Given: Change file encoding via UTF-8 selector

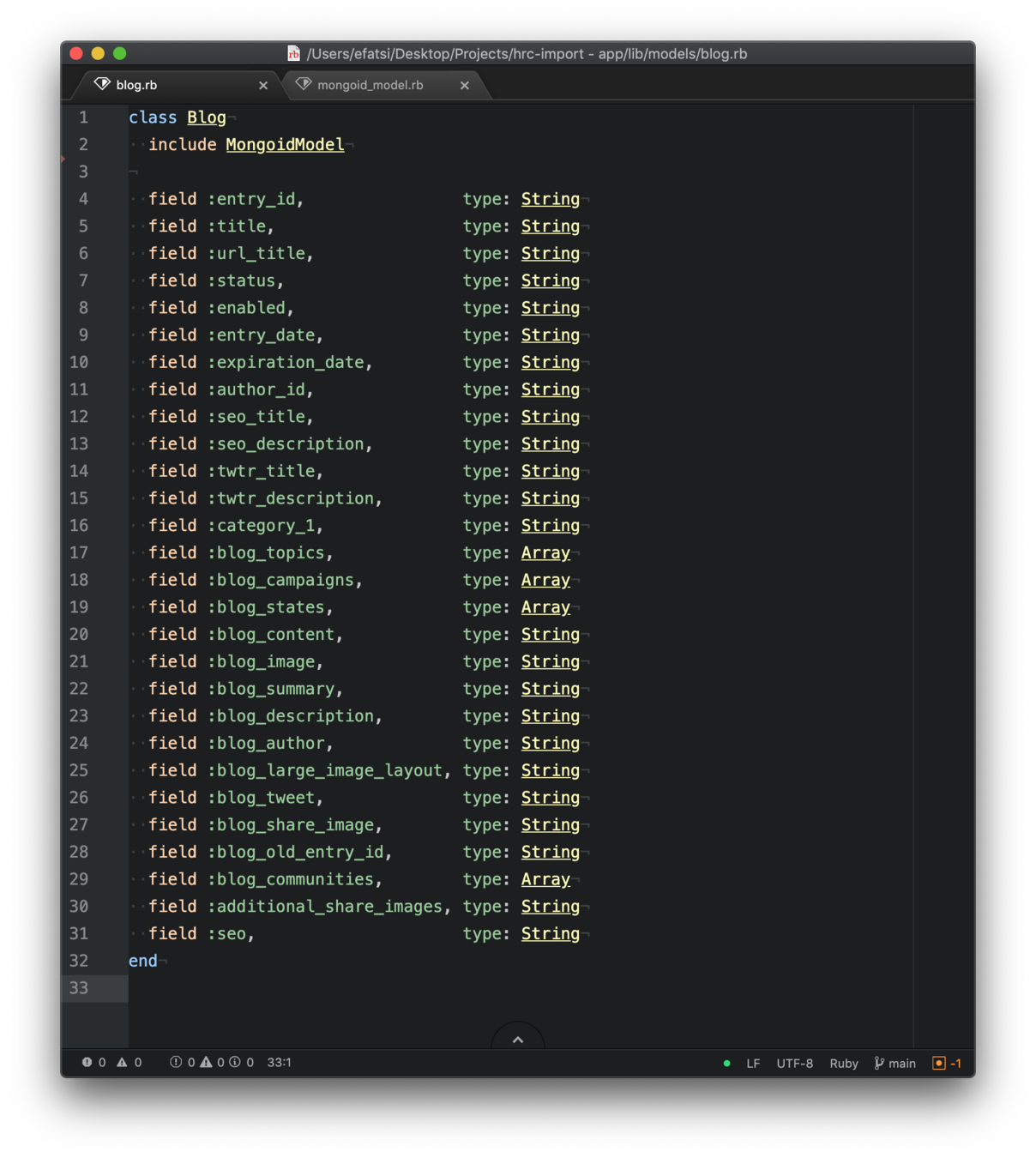Looking at the screenshot, I should click(x=795, y=1063).
